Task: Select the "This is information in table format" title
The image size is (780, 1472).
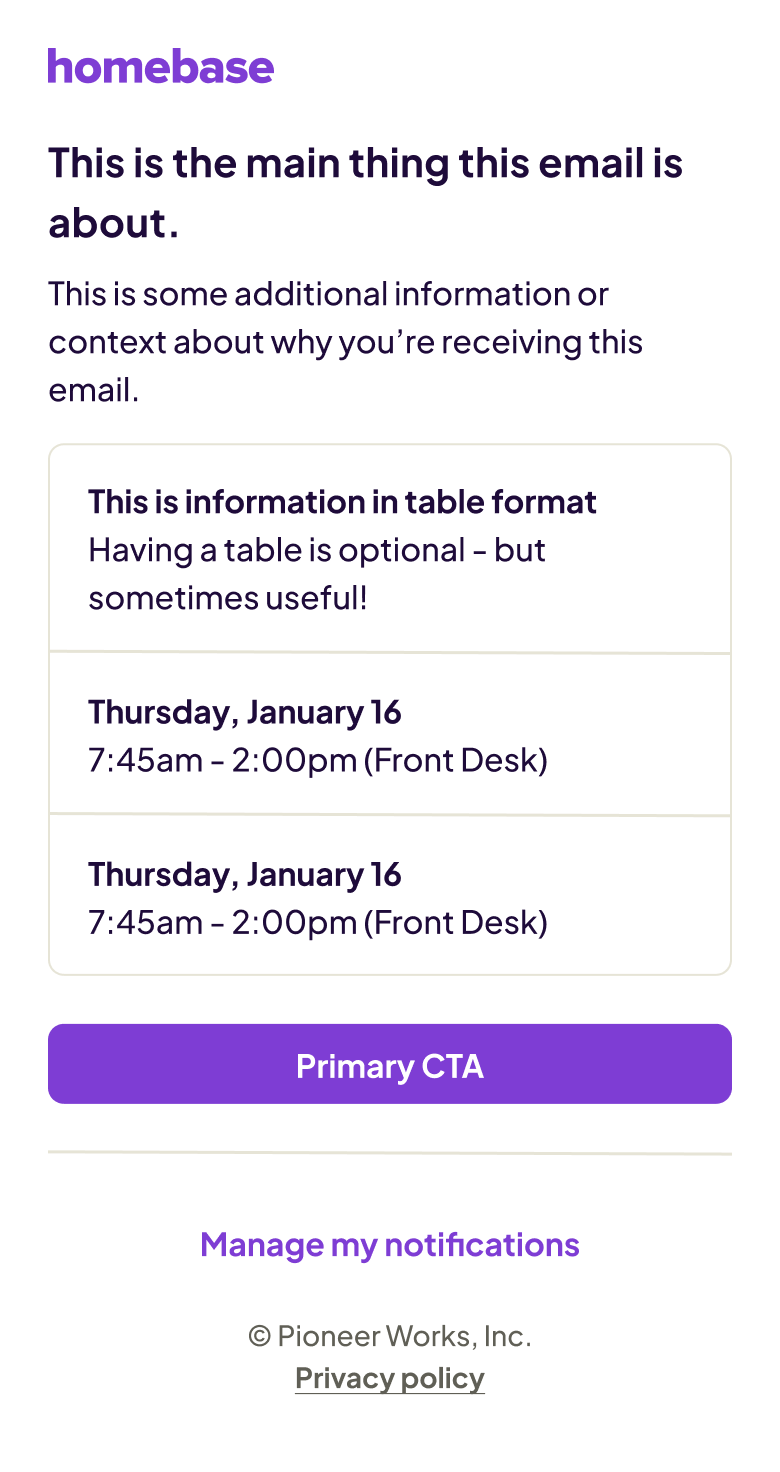Action: pyautogui.click(x=342, y=502)
